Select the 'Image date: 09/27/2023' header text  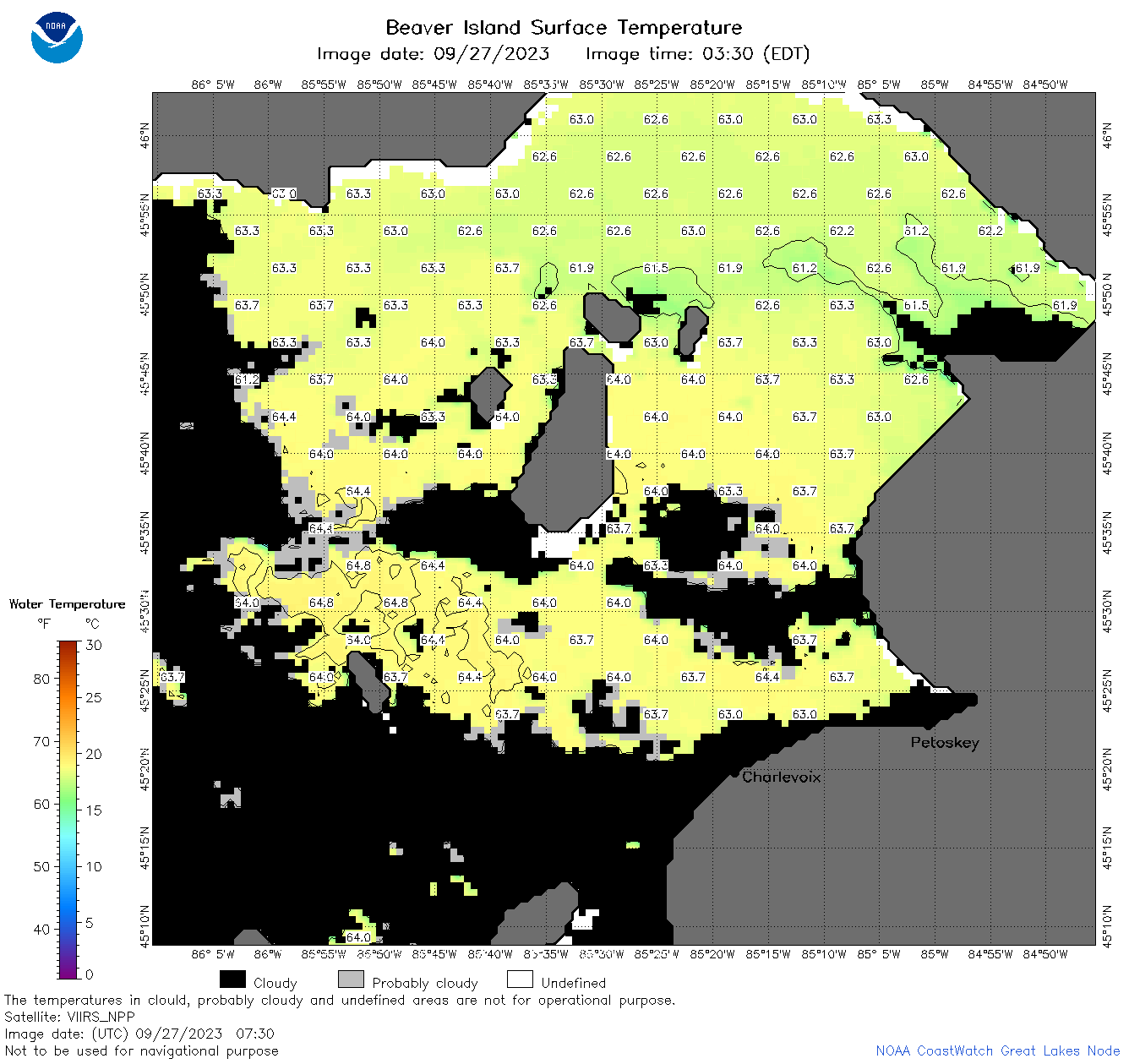click(433, 54)
